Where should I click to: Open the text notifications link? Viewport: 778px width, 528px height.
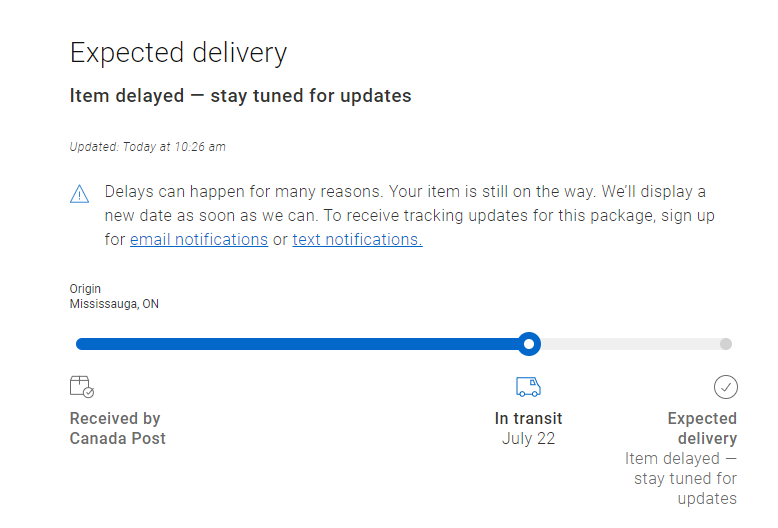pyautogui.click(x=357, y=240)
